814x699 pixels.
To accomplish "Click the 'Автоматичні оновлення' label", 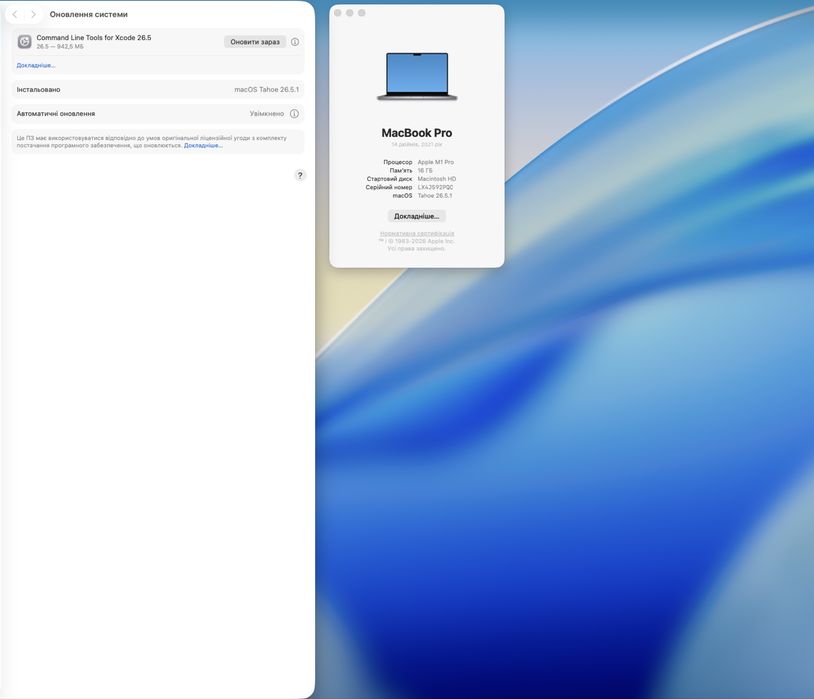I will [x=56, y=113].
